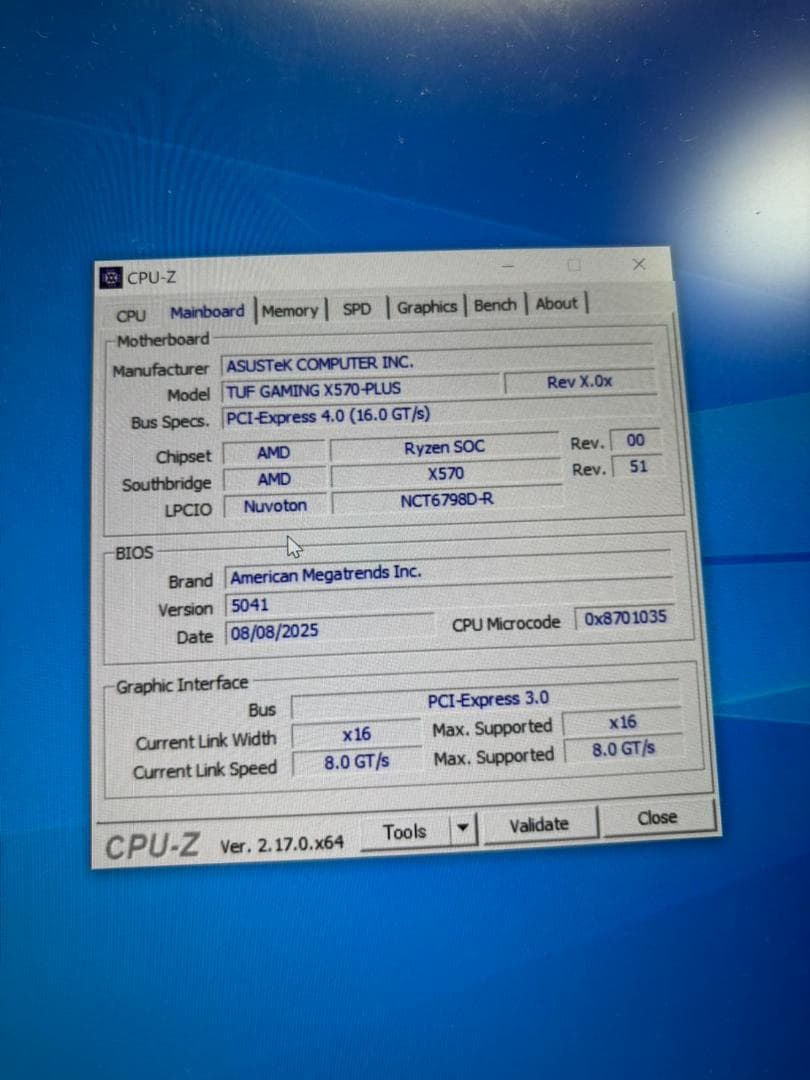This screenshot has height=1080, width=810.
Task: Open the Graphics tab
Action: click(x=426, y=308)
